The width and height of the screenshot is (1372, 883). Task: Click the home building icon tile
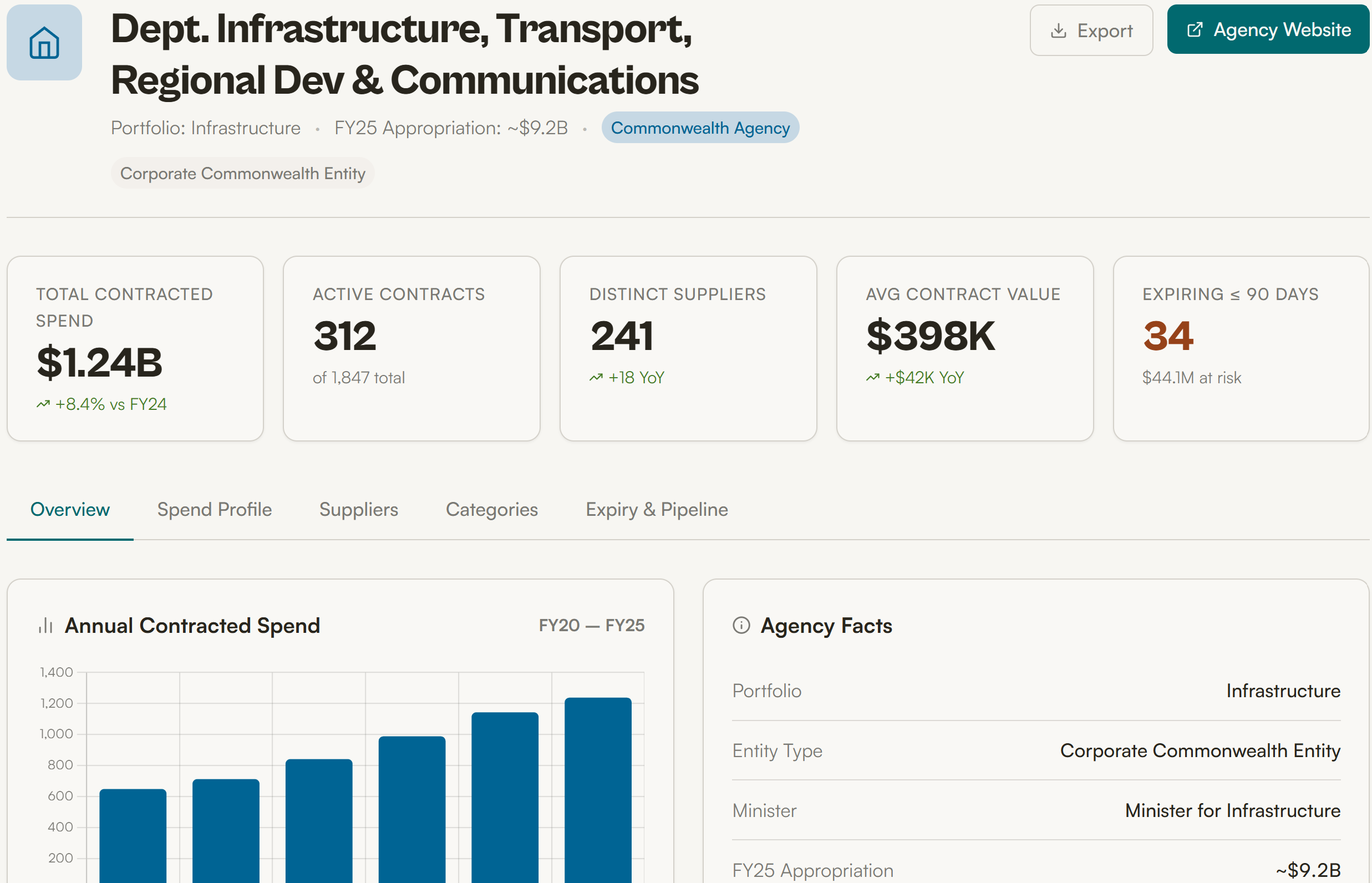pyautogui.click(x=44, y=42)
